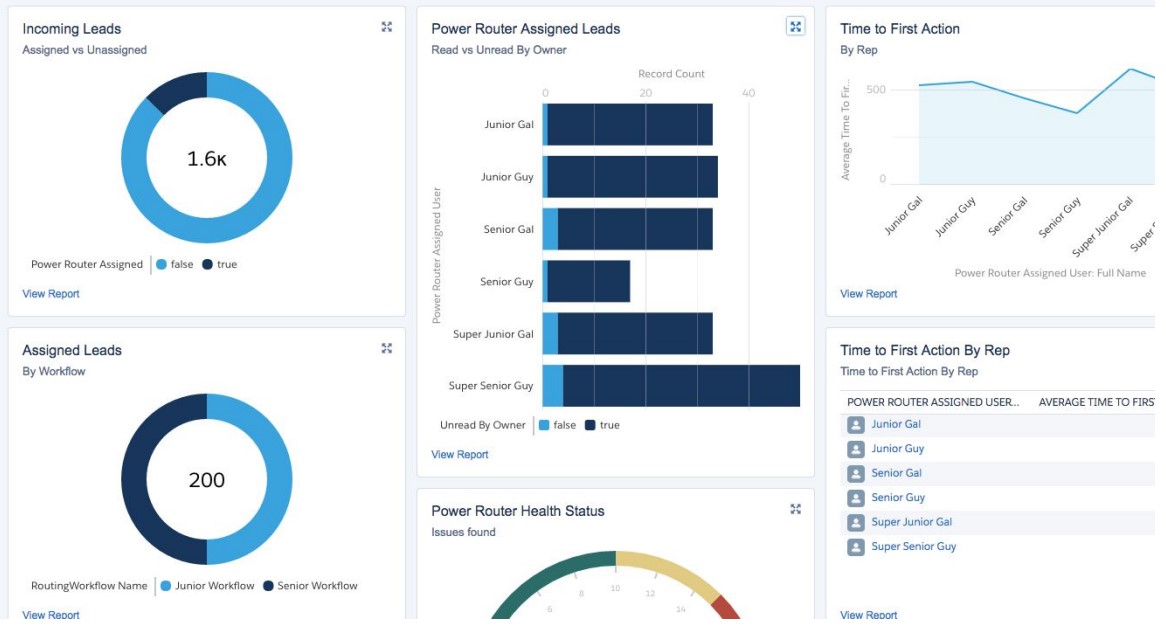Open Super Junior Gal user record

tap(912, 522)
